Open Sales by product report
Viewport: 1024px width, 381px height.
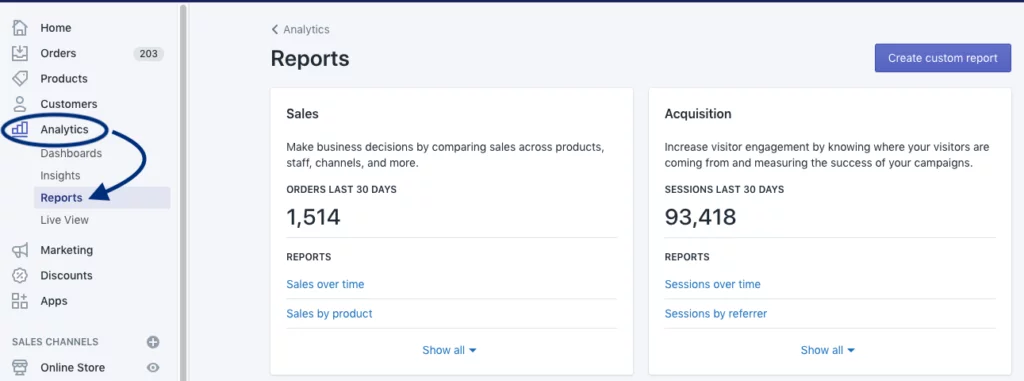click(329, 314)
